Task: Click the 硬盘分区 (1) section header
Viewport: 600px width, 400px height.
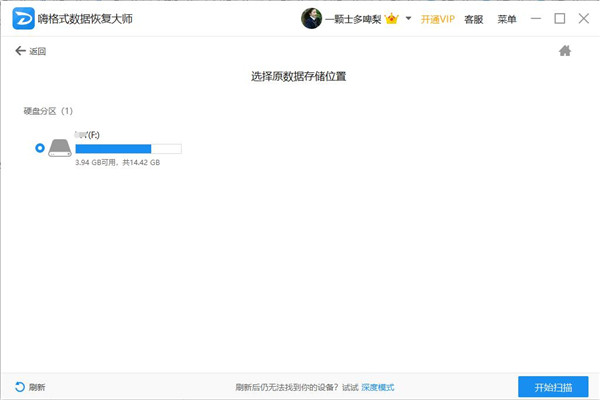Action: [x=48, y=110]
